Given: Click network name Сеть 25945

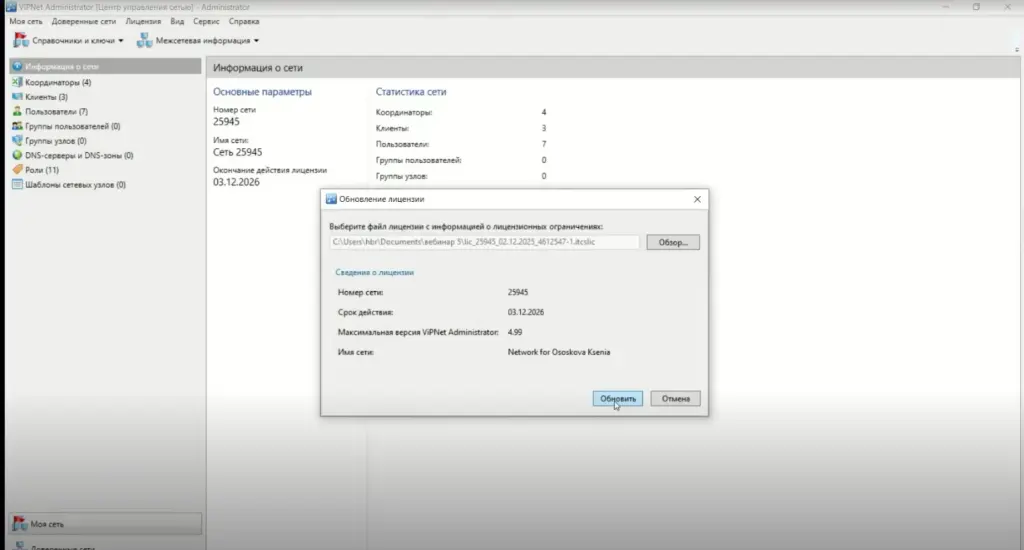Looking at the screenshot, I should (x=238, y=152).
